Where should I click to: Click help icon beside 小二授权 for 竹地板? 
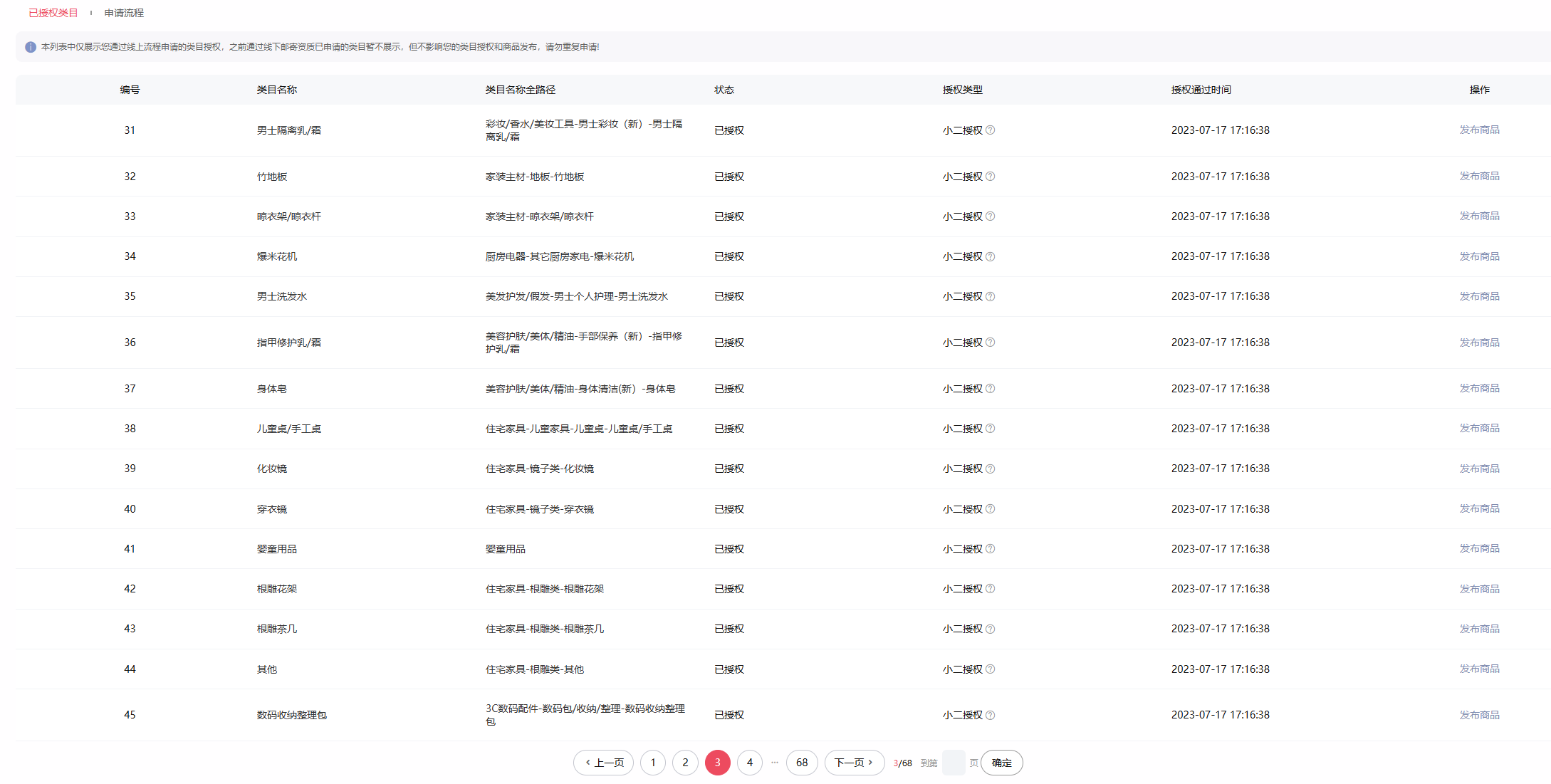coord(990,177)
